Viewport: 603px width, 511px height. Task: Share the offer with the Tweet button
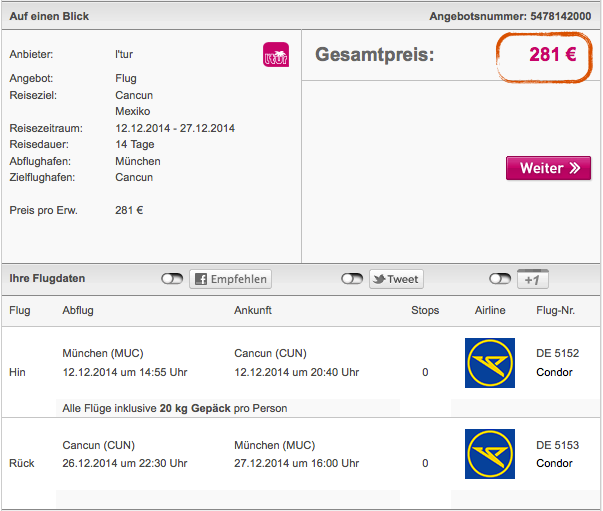(396, 279)
